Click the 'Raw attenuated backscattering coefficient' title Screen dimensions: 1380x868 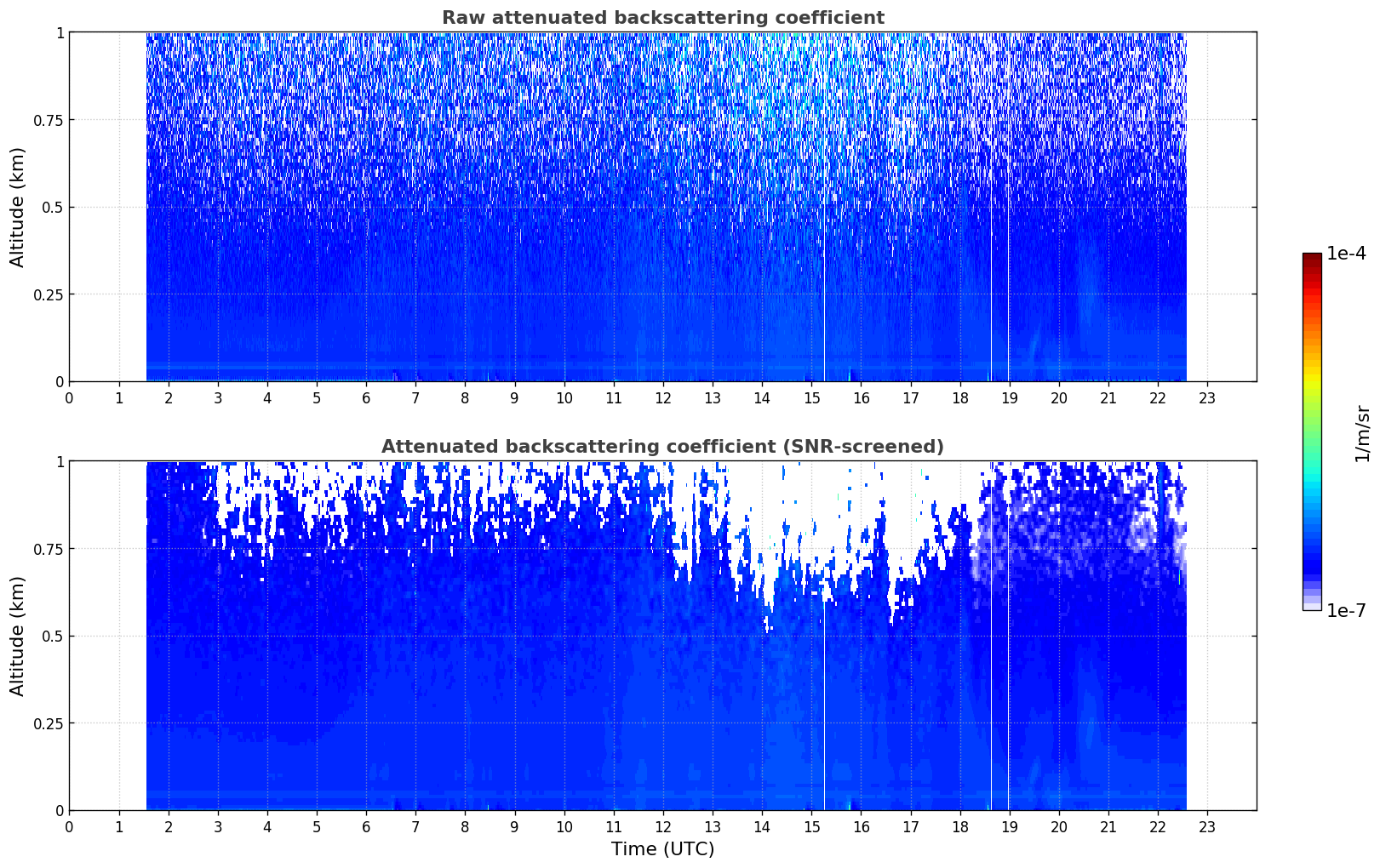[x=662, y=18]
